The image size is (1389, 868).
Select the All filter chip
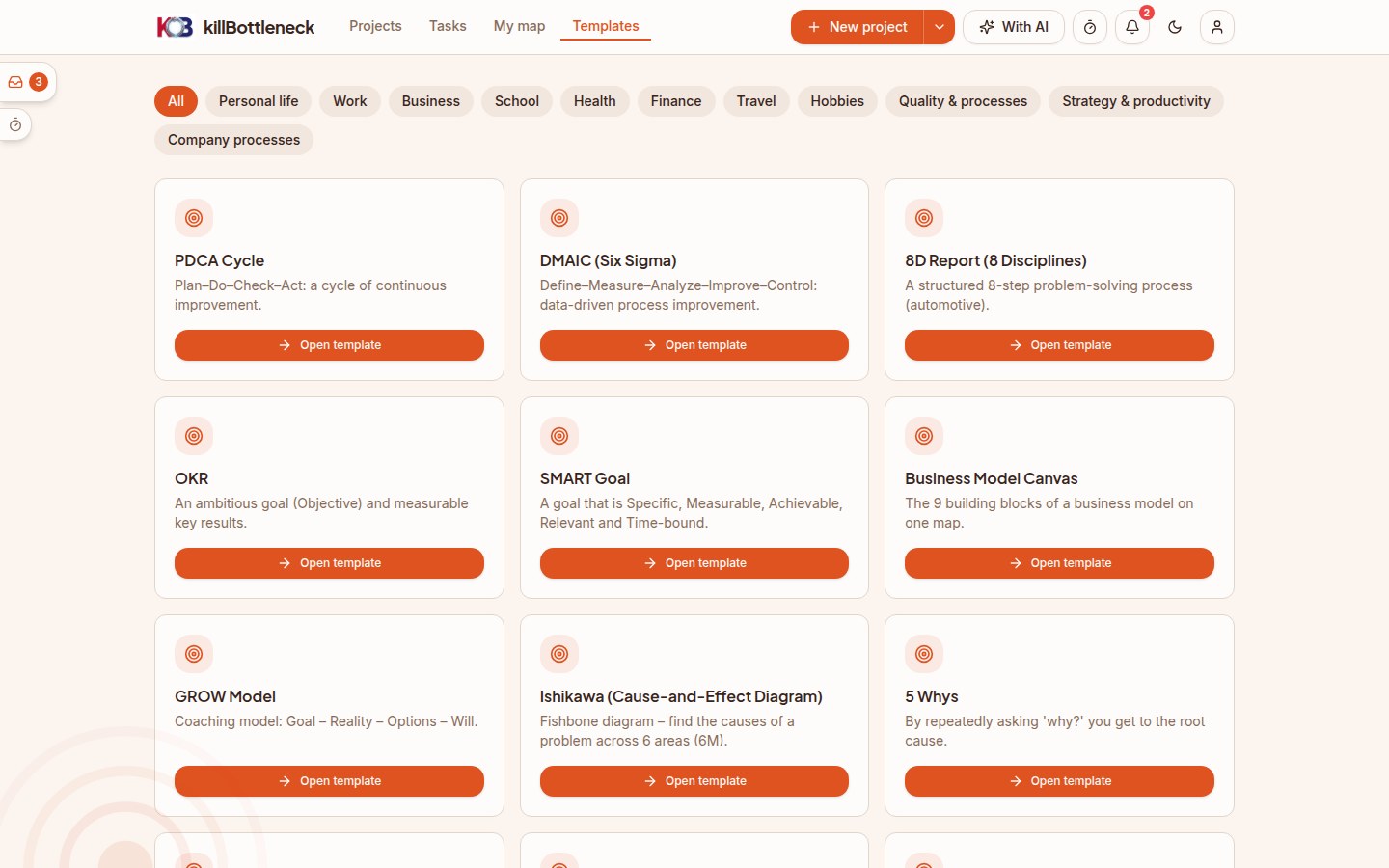176,101
